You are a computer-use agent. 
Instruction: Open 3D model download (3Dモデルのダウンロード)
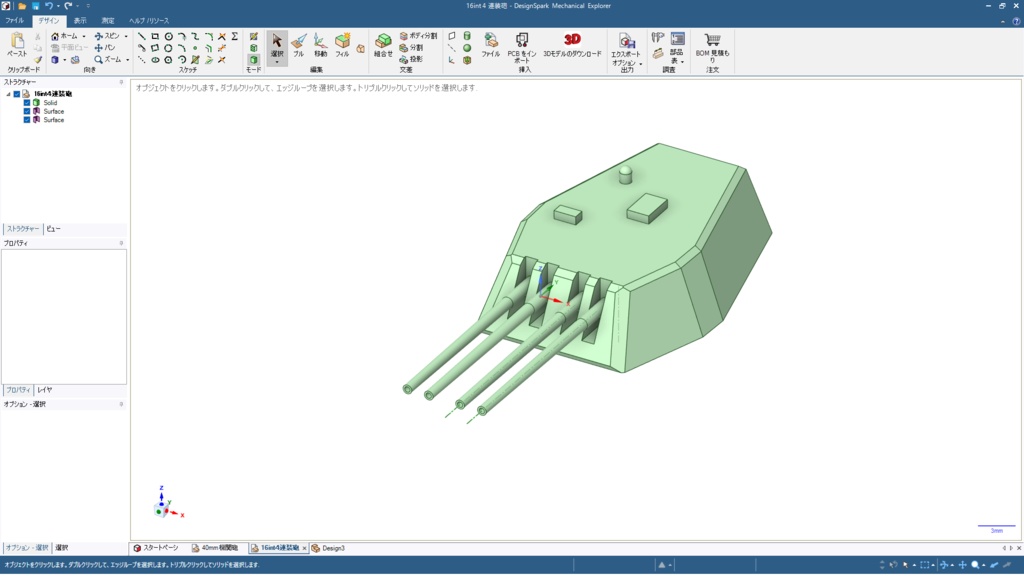[572, 45]
